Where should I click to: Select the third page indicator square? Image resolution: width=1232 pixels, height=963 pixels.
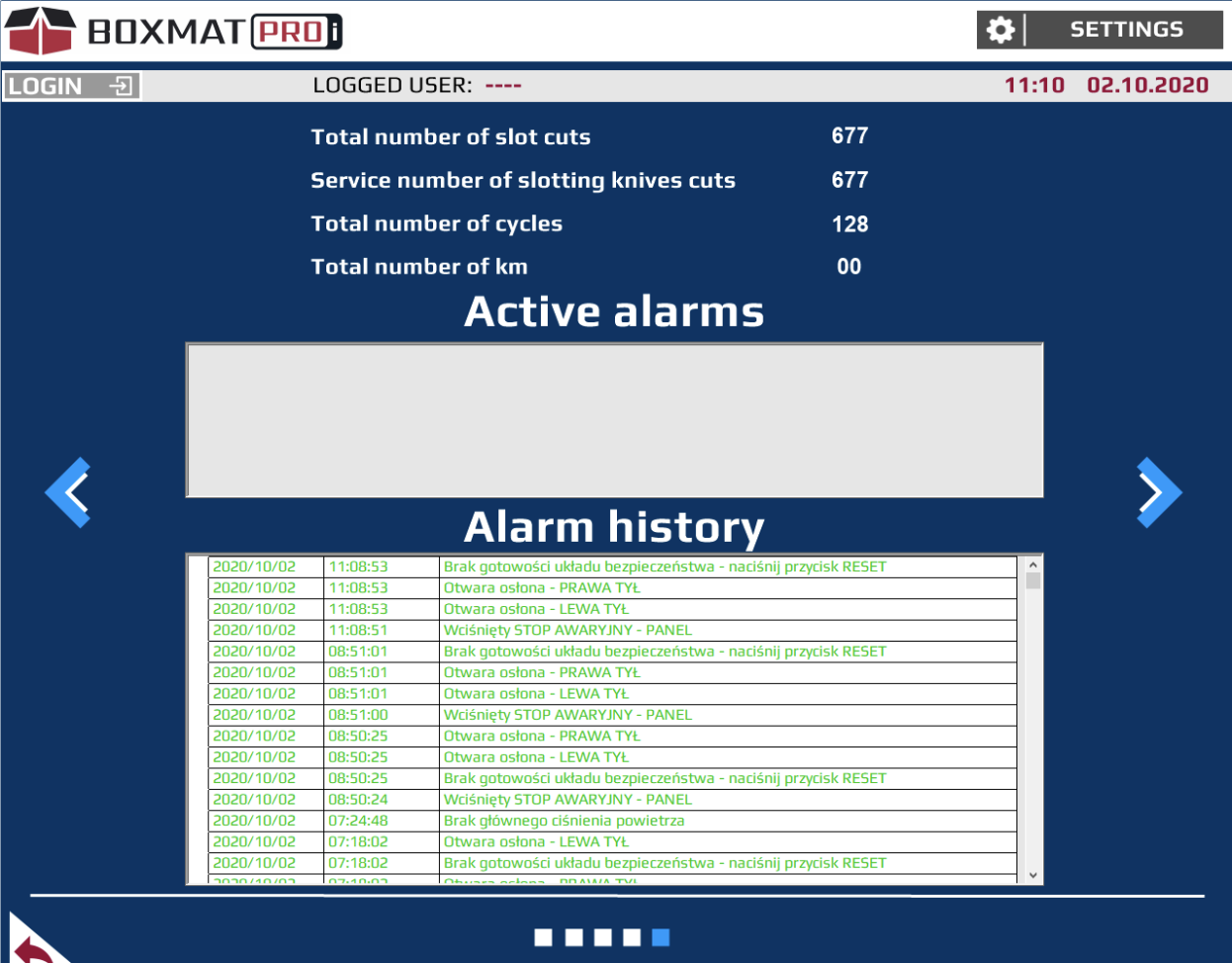pos(603,937)
